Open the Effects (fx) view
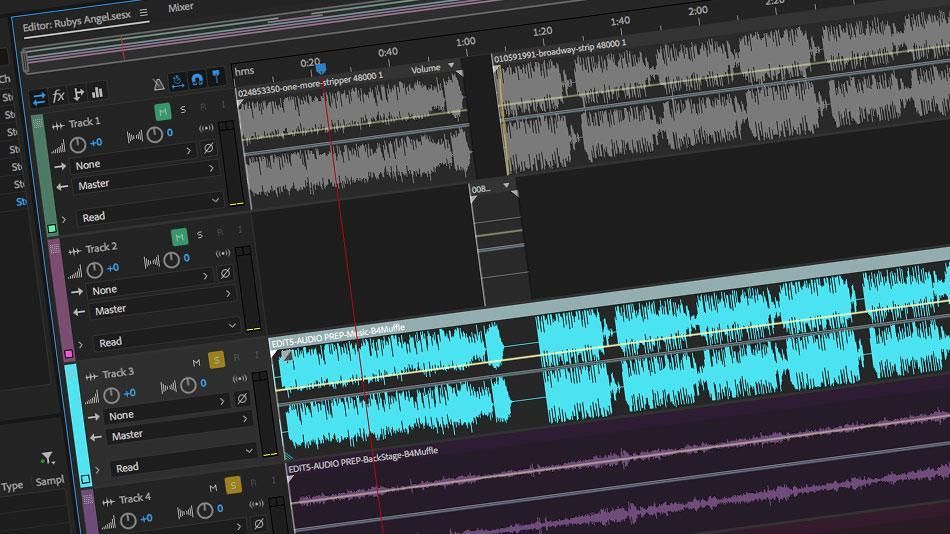 pyautogui.click(x=58, y=96)
